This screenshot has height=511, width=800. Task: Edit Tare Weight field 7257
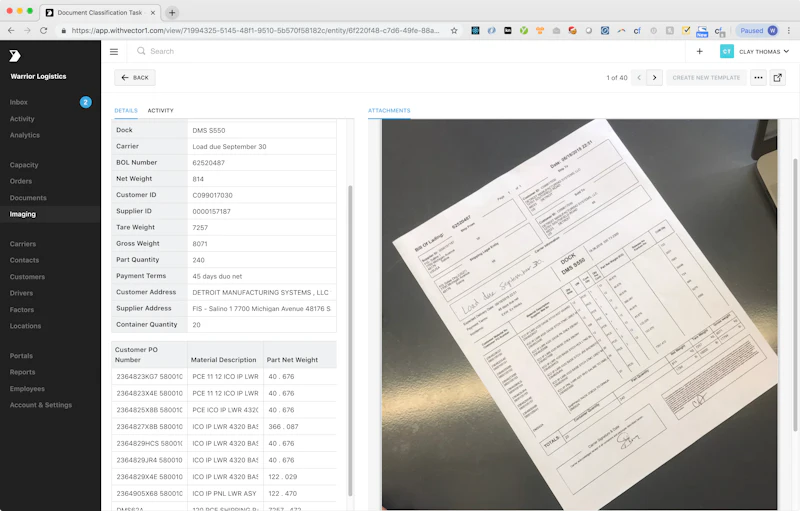tap(262, 227)
